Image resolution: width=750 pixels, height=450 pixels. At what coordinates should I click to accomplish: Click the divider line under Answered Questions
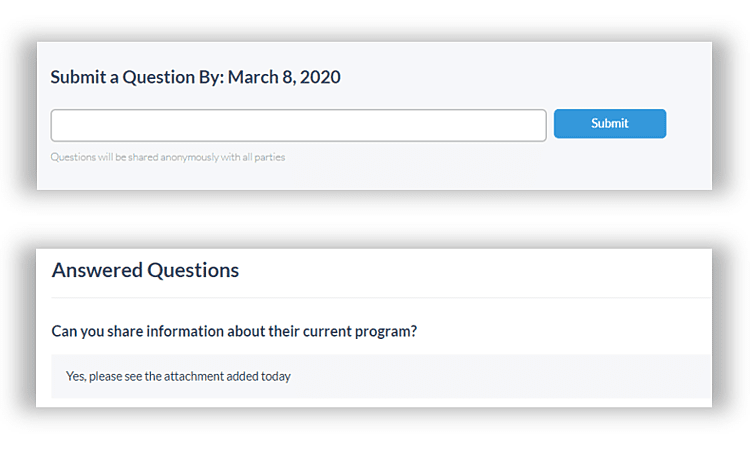pyautogui.click(x=380, y=298)
